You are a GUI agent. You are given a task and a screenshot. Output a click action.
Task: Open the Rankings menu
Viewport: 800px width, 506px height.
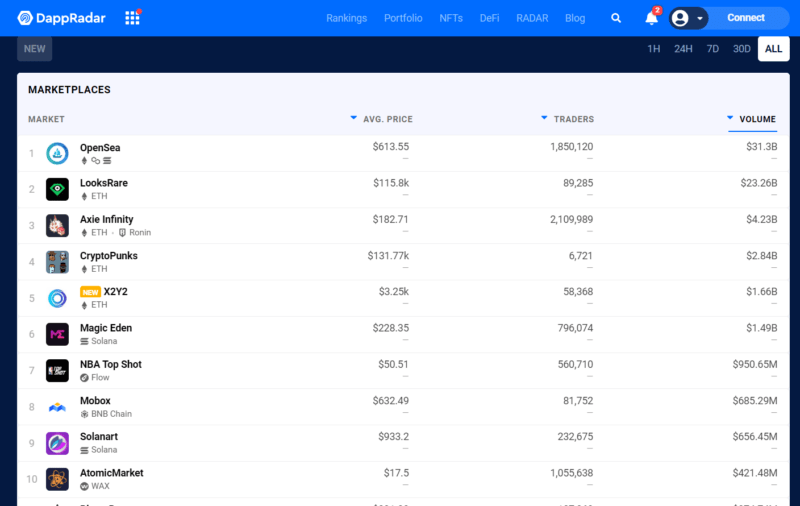[x=346, y=18]
